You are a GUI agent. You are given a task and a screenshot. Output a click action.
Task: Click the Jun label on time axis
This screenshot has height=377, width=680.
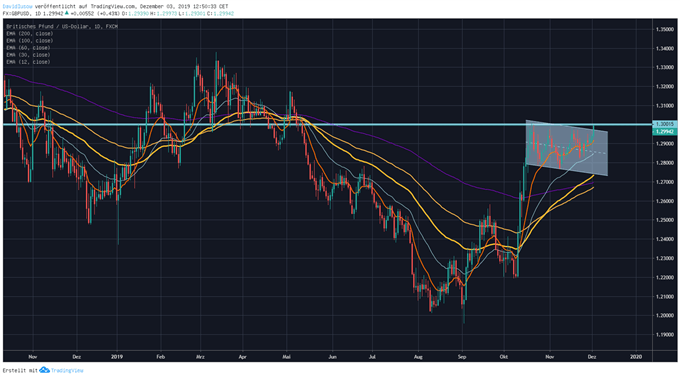pyautogui.click(x=333, y=357)
